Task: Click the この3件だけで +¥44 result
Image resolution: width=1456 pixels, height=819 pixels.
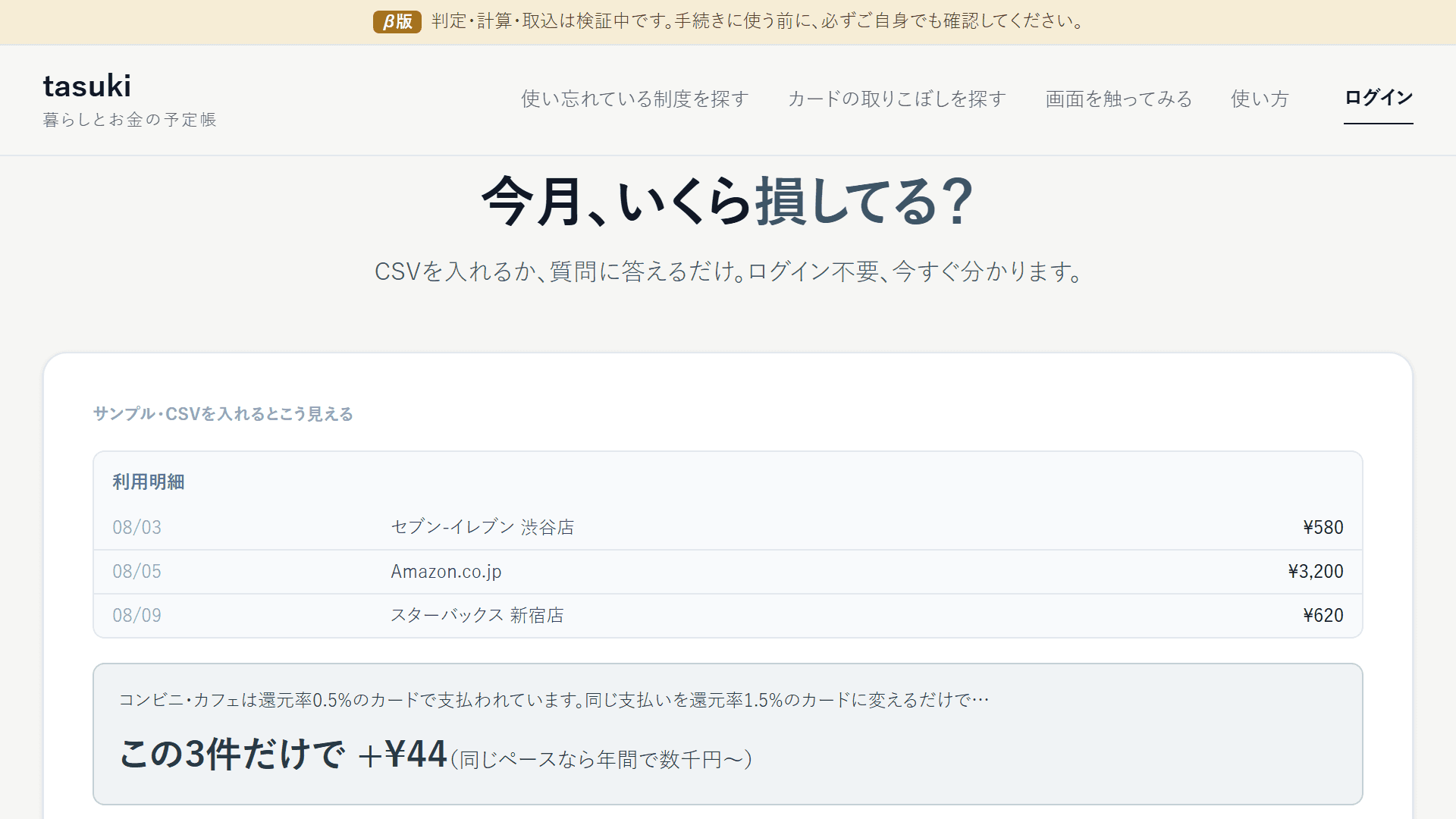Action: pos(284,755)
